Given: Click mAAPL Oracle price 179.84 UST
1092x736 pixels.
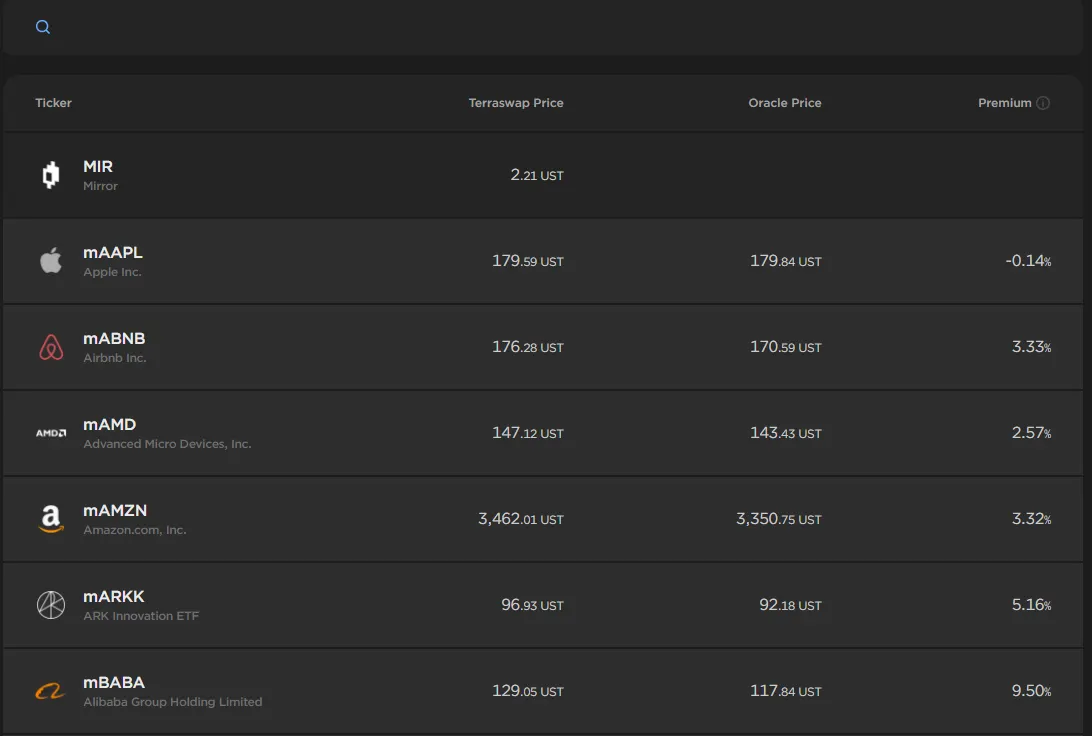Looking at the screenshot, I should (x=786, y=261).
